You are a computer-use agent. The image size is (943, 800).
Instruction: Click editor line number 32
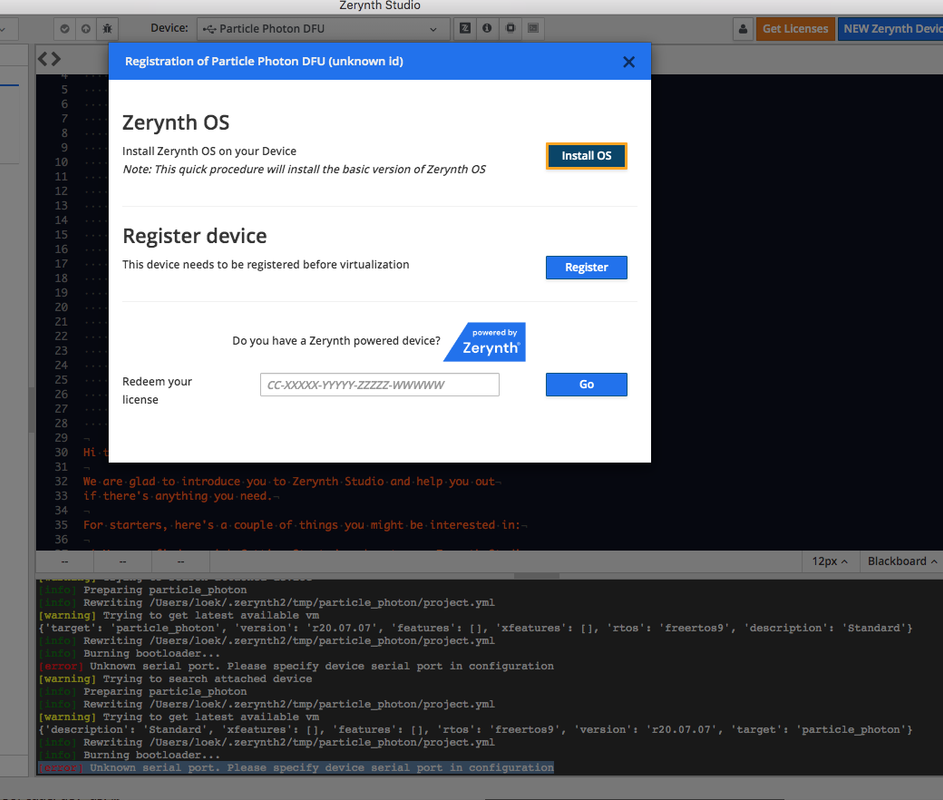(61, 481)
